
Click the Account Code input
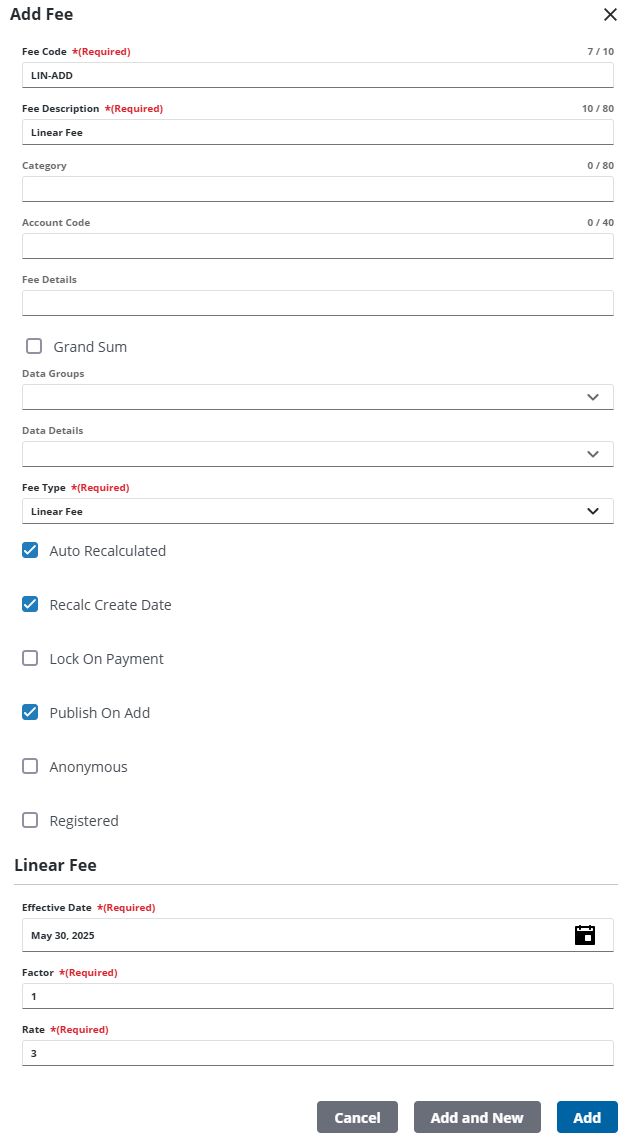317,246
